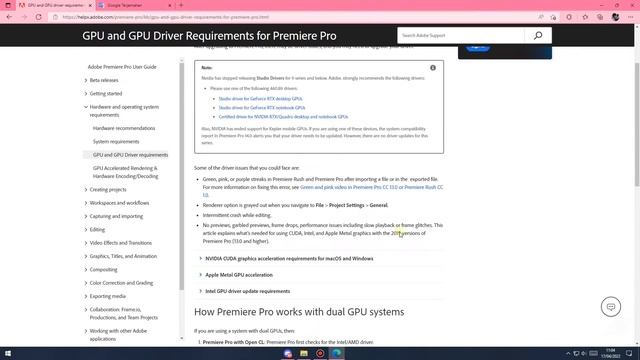Click the Microsoft Edge taskbar icon
This screenshot has height=360, width=640.
337,353
